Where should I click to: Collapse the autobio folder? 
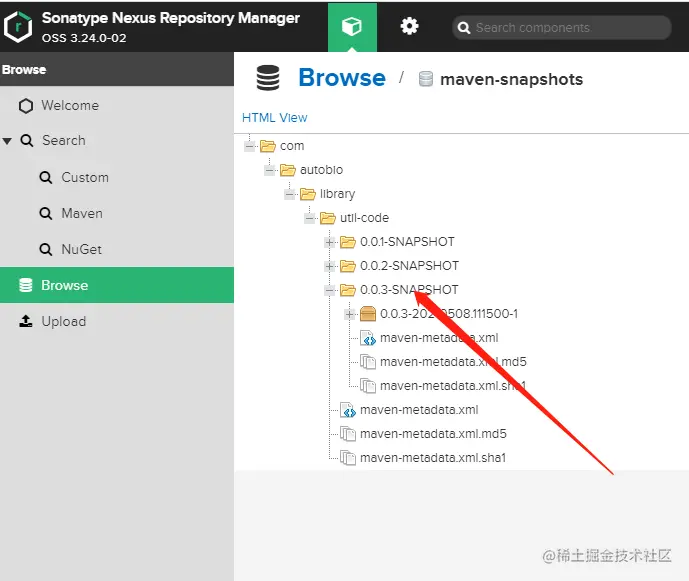270,170
